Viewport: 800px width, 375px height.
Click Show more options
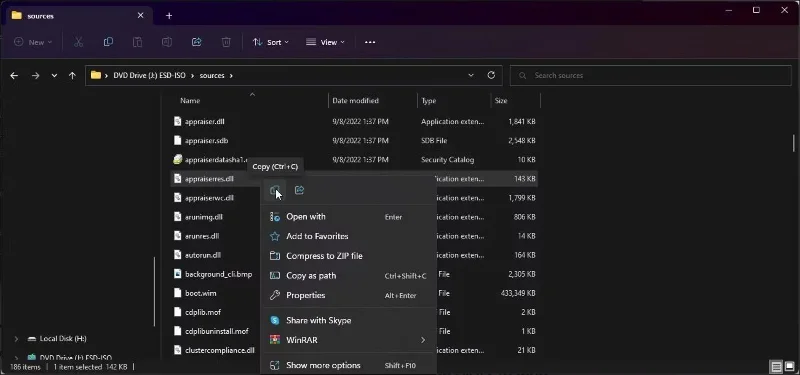pos(348,365)
